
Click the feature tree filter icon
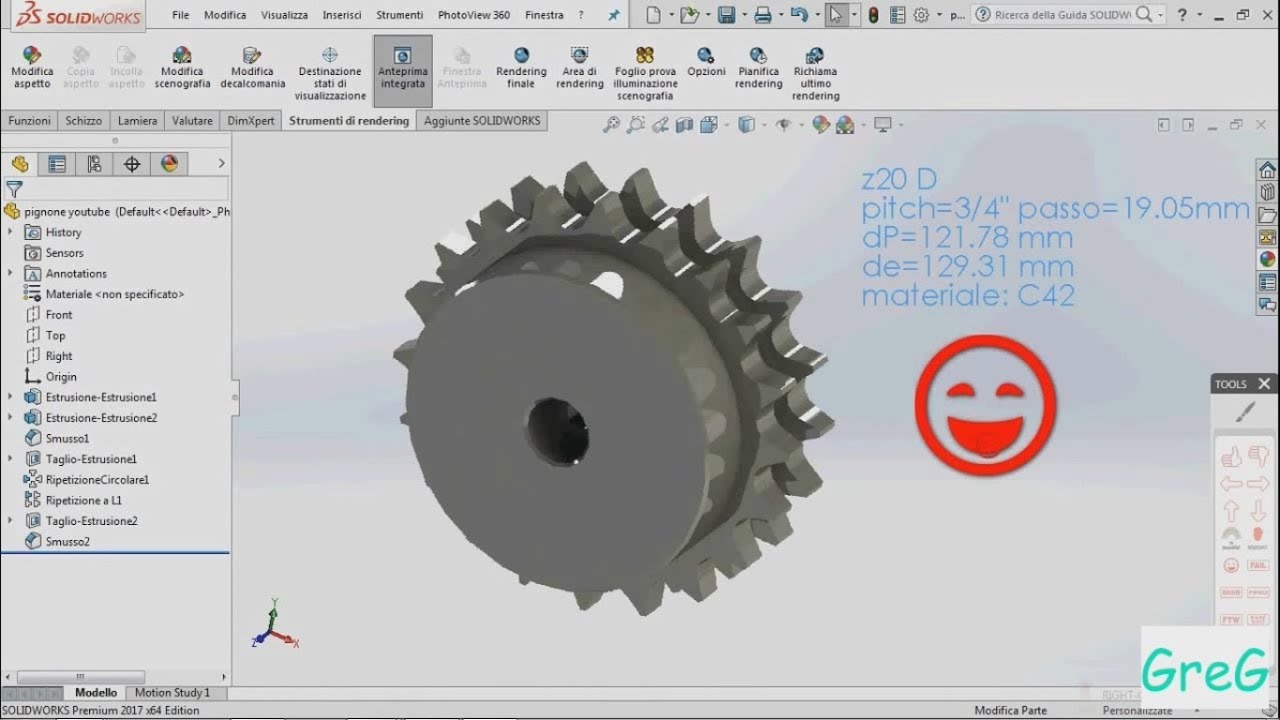pyautogui.click(x=14, y=189)
